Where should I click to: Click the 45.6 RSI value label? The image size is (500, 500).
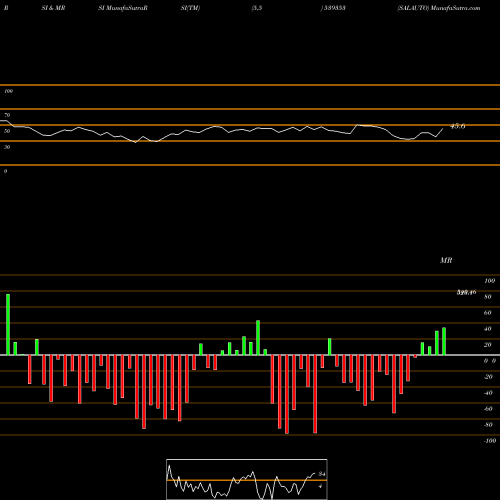coord(458,126)
